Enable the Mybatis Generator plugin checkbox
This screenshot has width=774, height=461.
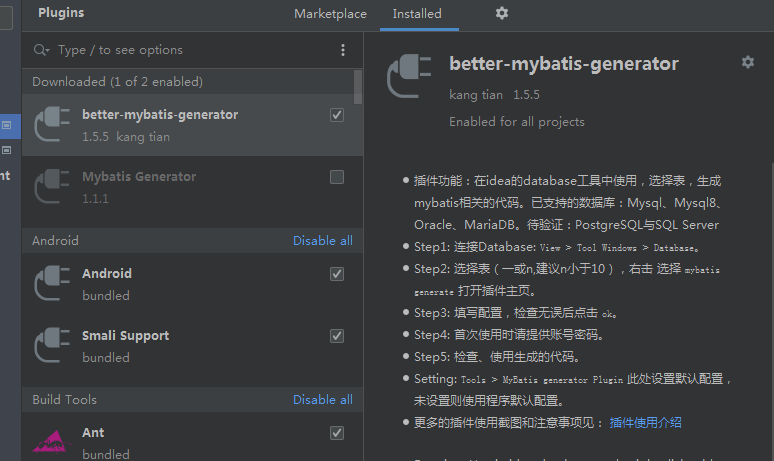point(337,177)
